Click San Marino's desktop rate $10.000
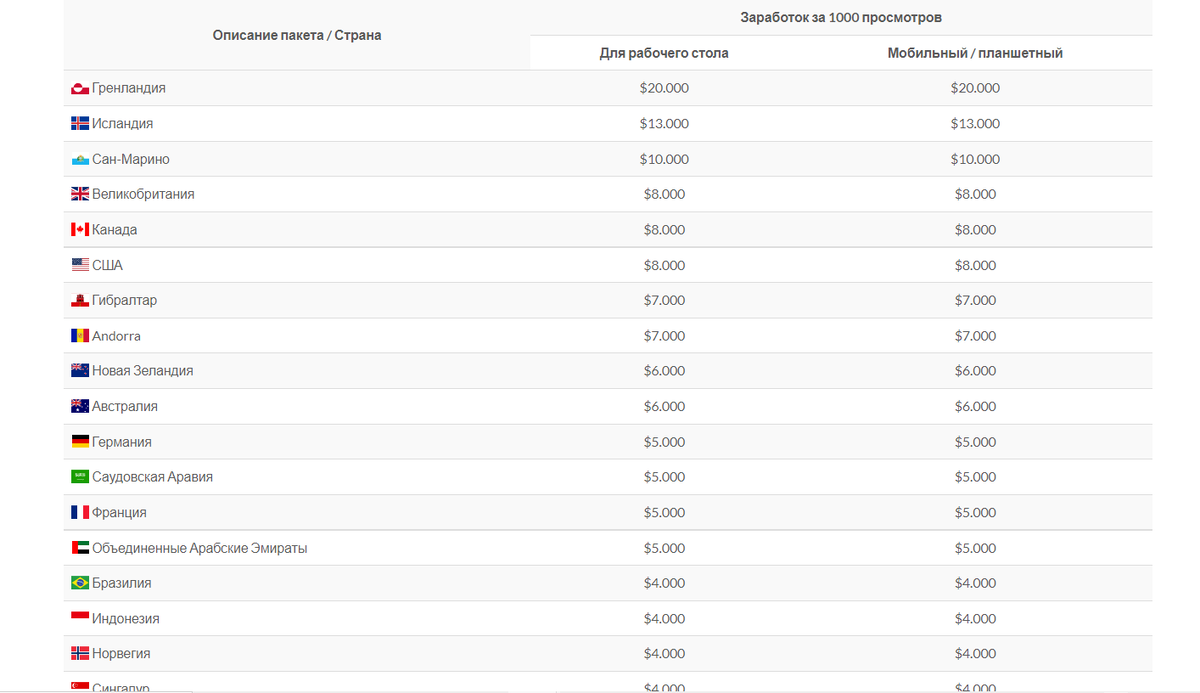This screenshot has width=1200, height=693. point(664,160)
